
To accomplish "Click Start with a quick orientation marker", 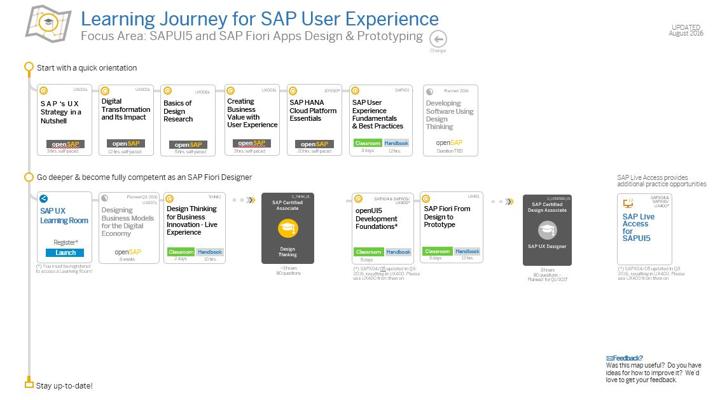I will pyautogui.click(x=28, y=68).
